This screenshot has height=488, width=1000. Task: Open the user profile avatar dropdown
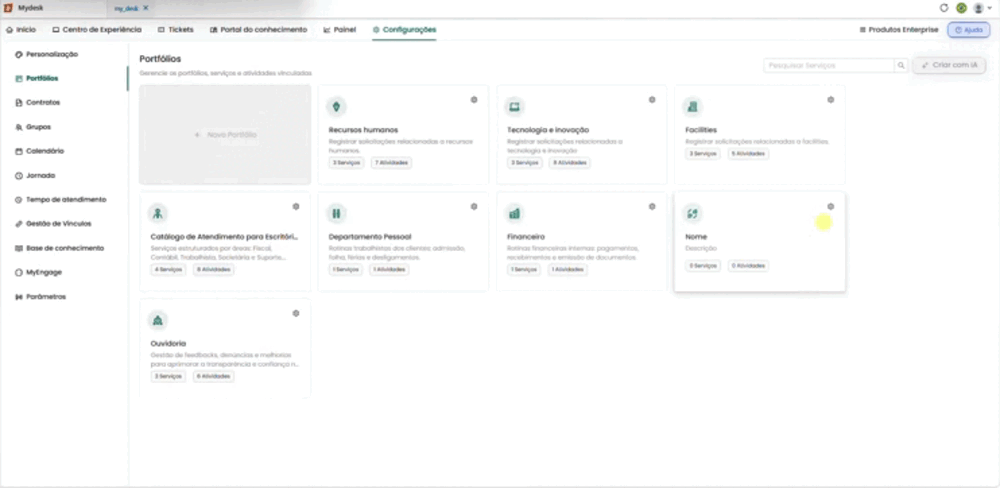point(982,8)
